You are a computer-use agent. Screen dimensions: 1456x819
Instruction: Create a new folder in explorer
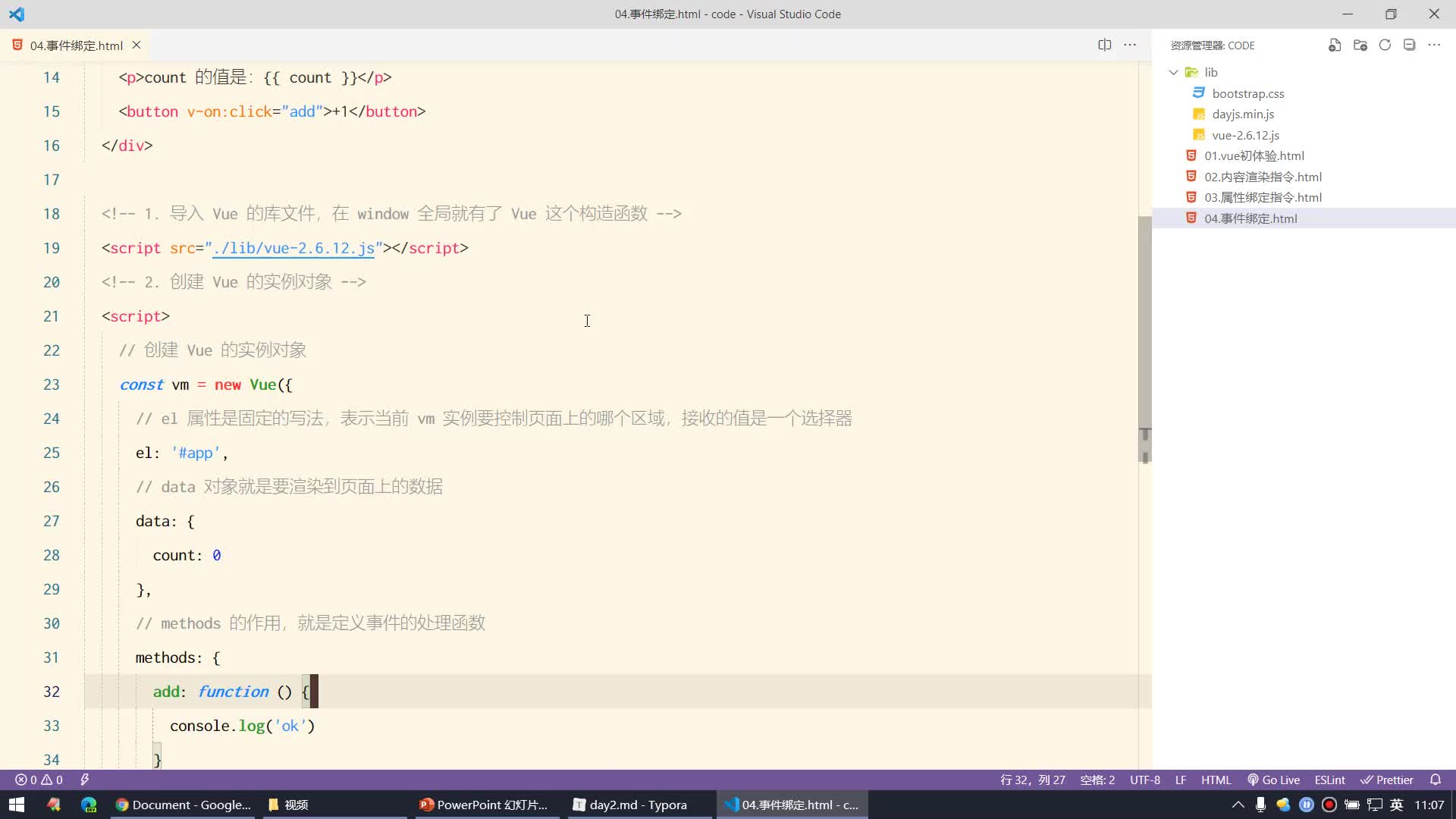pos(1360,45)
